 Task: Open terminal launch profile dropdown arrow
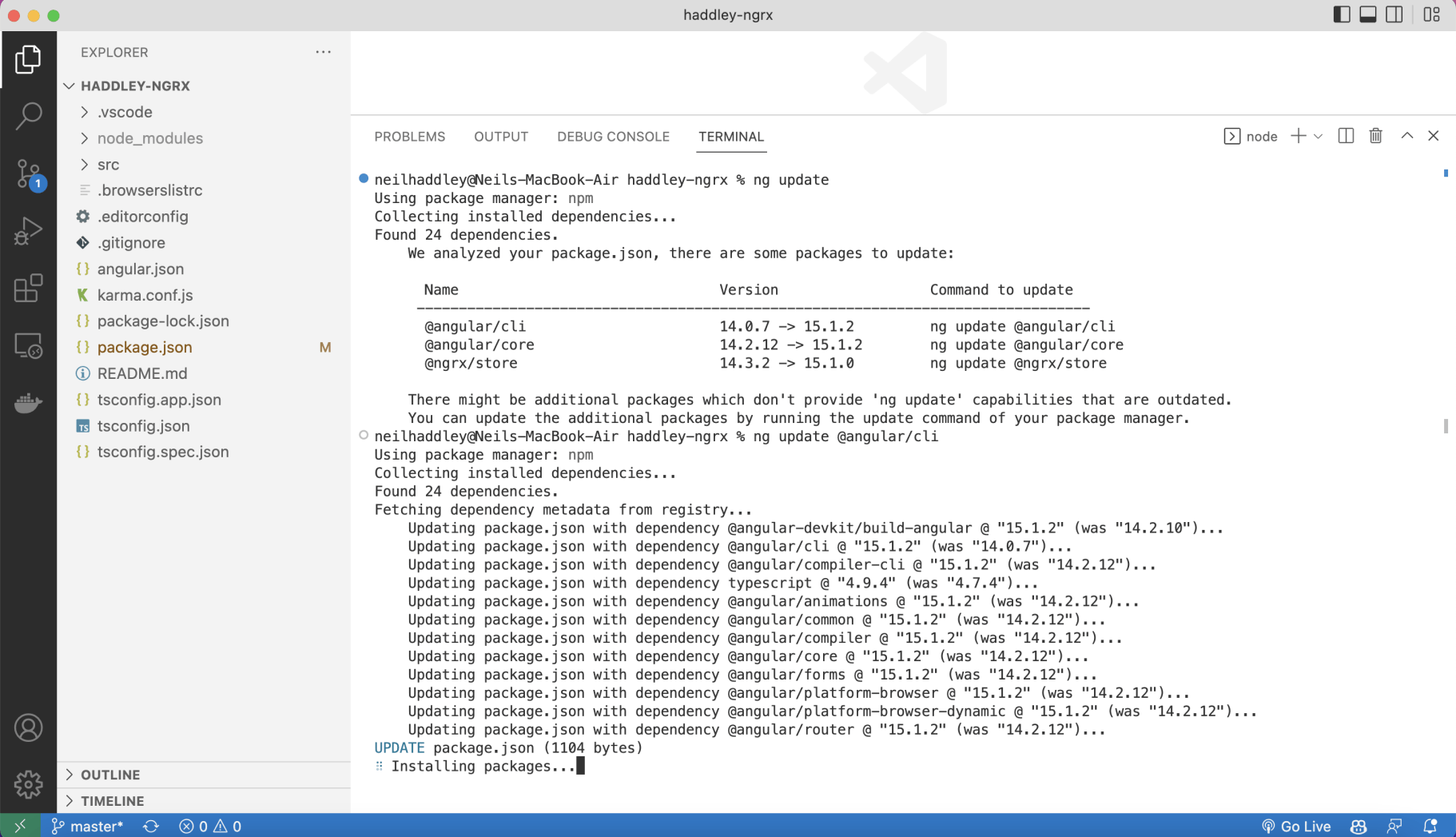1318,136
